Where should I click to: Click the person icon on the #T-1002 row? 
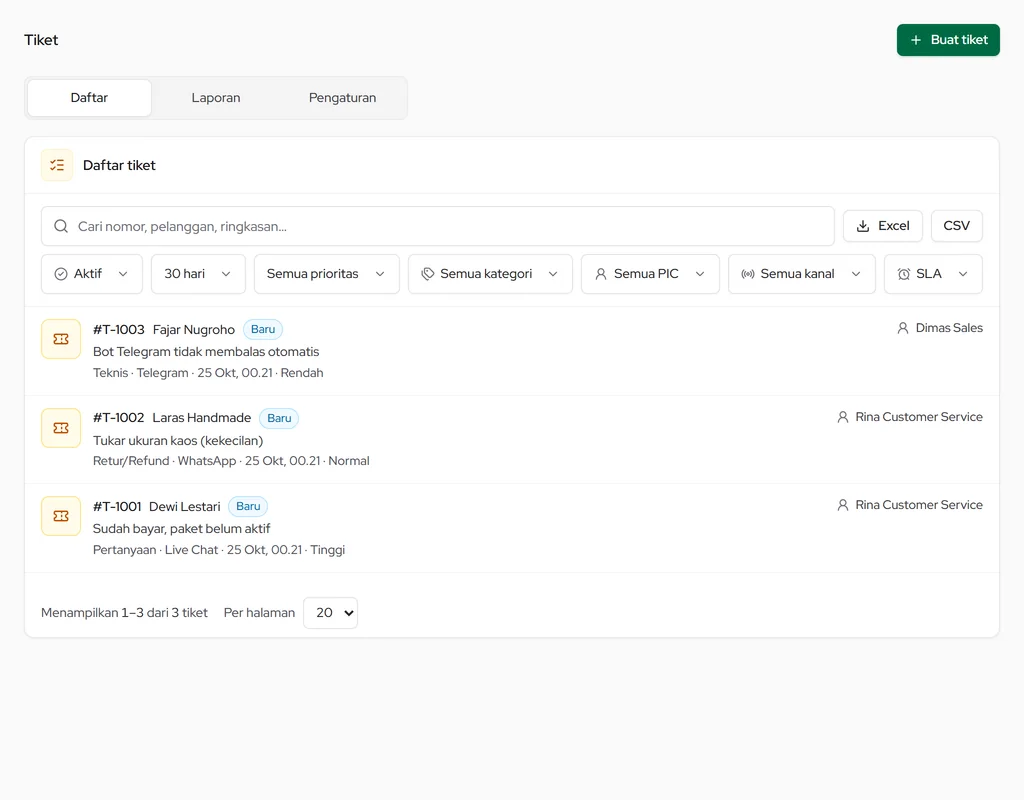click(x=842, y=417)
